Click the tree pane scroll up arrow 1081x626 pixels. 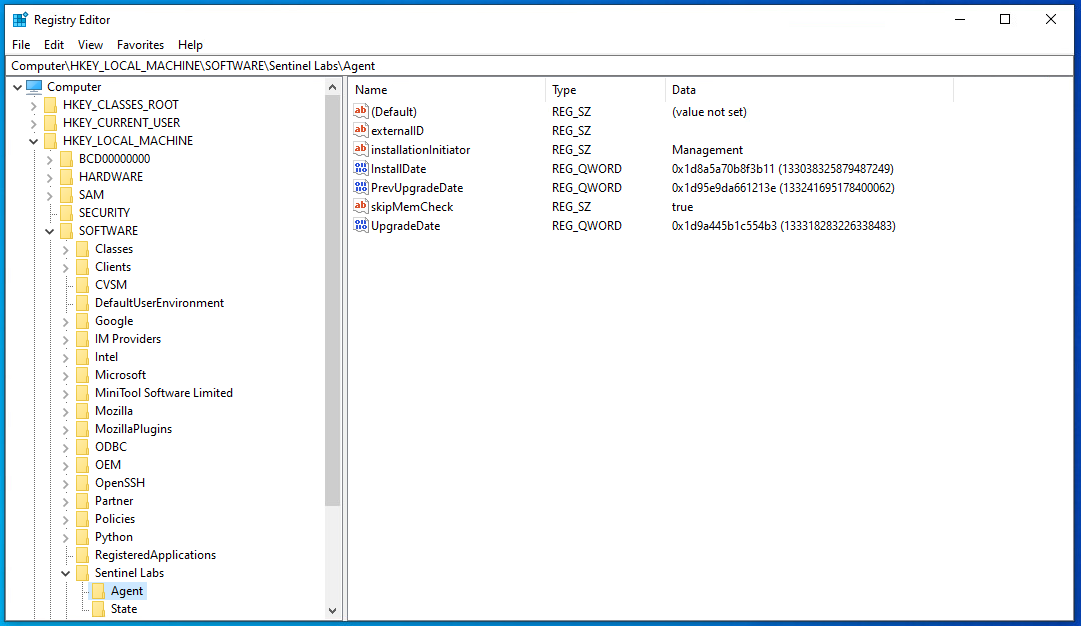click(x=333, y=87)
